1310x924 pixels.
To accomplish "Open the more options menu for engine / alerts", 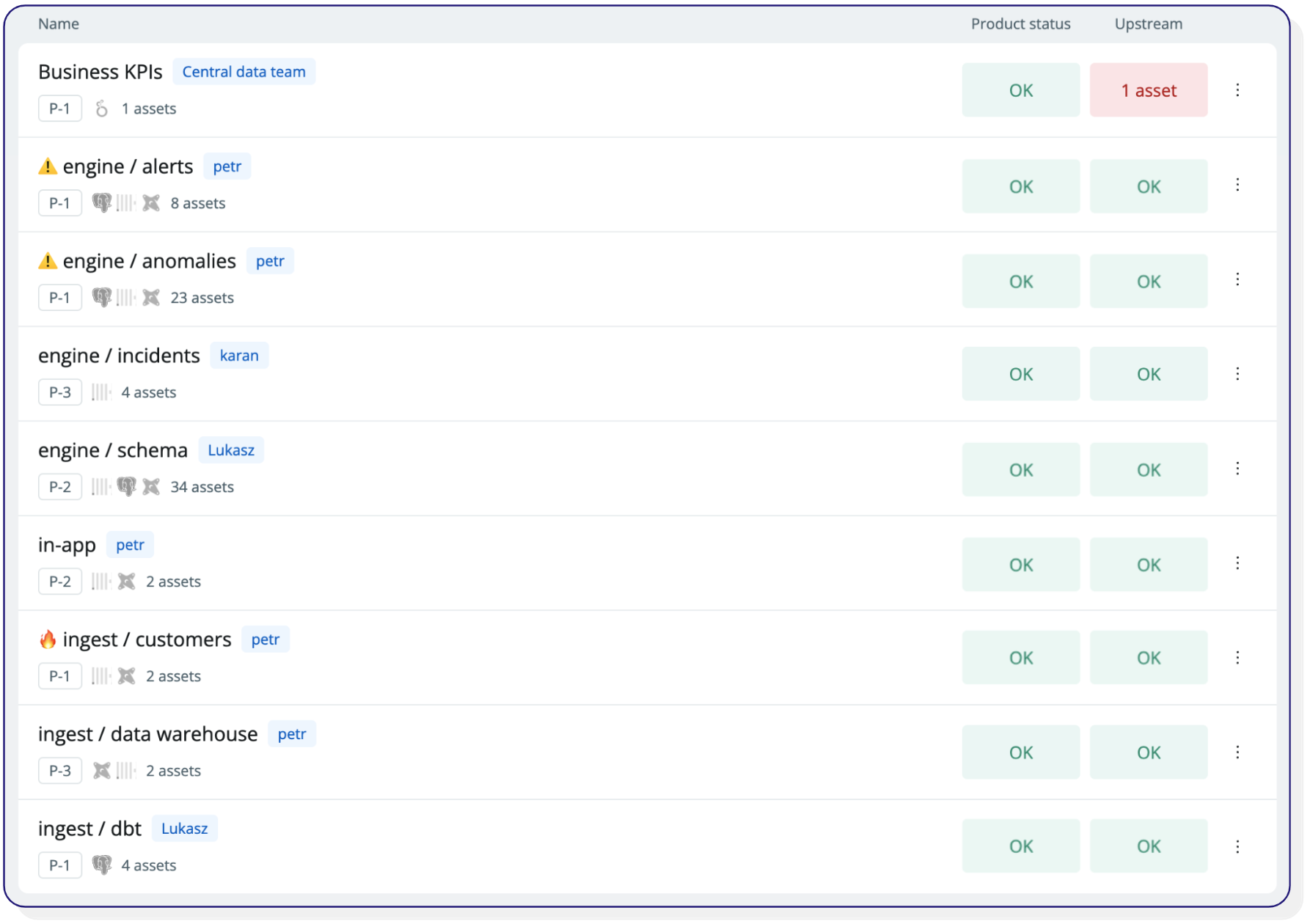I will (1237, 185).
